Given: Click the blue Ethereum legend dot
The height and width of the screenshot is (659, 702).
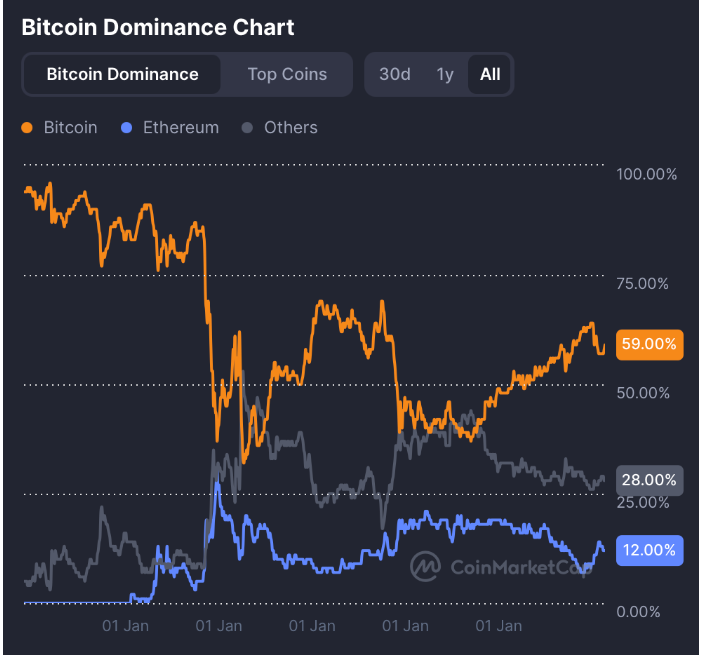Looking at the screenshot, I should pos(125,128).
